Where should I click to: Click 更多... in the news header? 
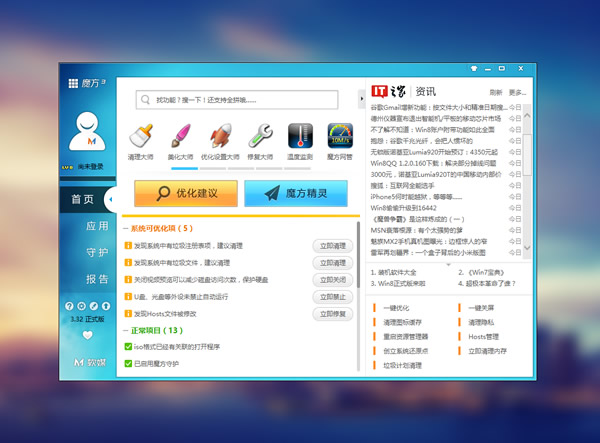[x=517, y=92]
